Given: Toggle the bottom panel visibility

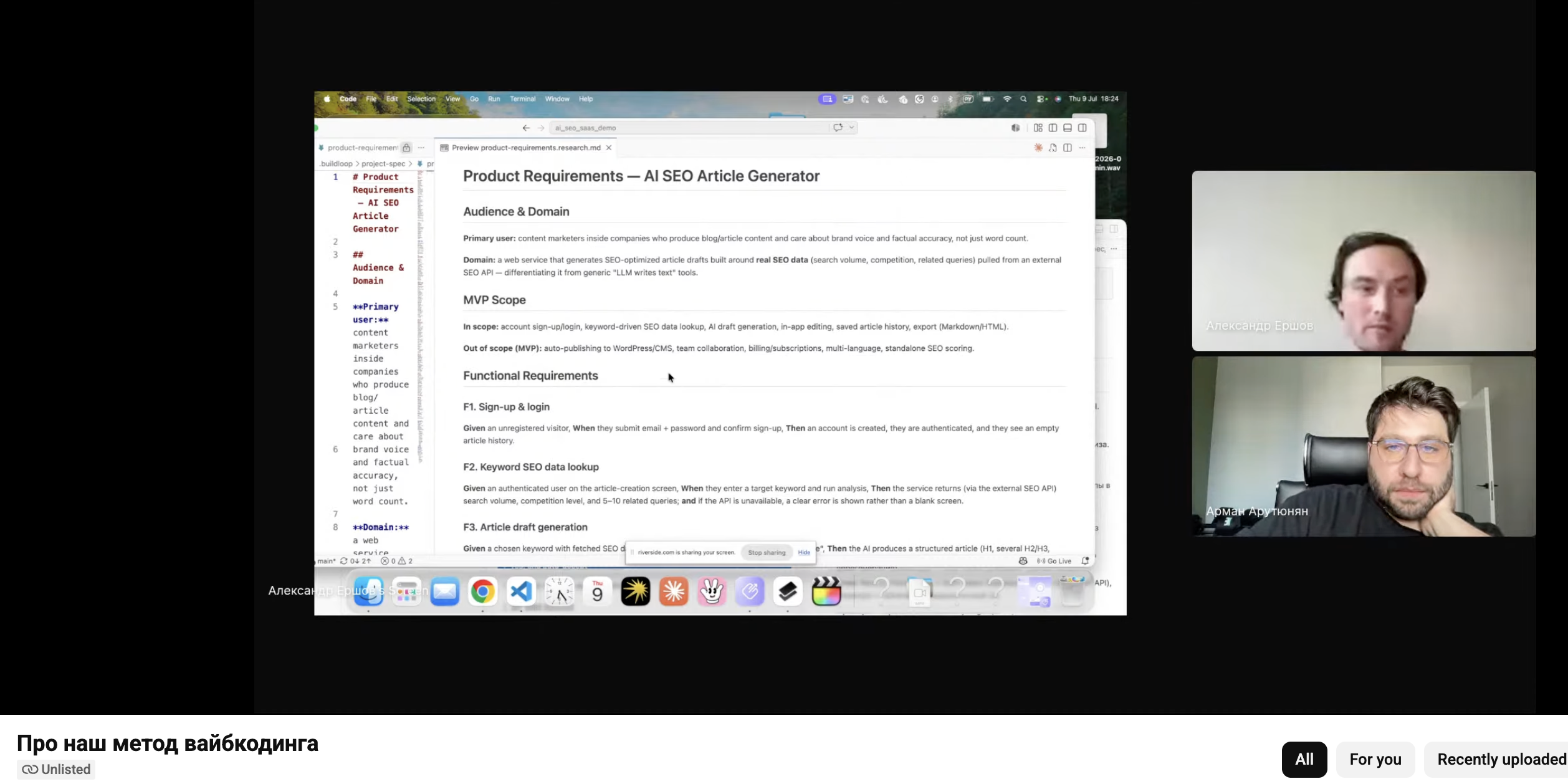Looking at the screenshot, I should 1068,128.
